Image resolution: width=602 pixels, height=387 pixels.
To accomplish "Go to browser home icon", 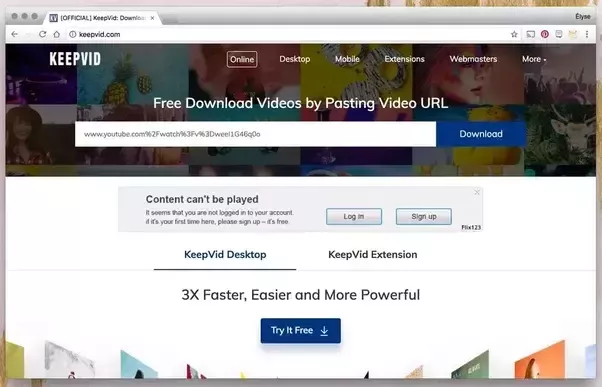I will tap(56, 34).
